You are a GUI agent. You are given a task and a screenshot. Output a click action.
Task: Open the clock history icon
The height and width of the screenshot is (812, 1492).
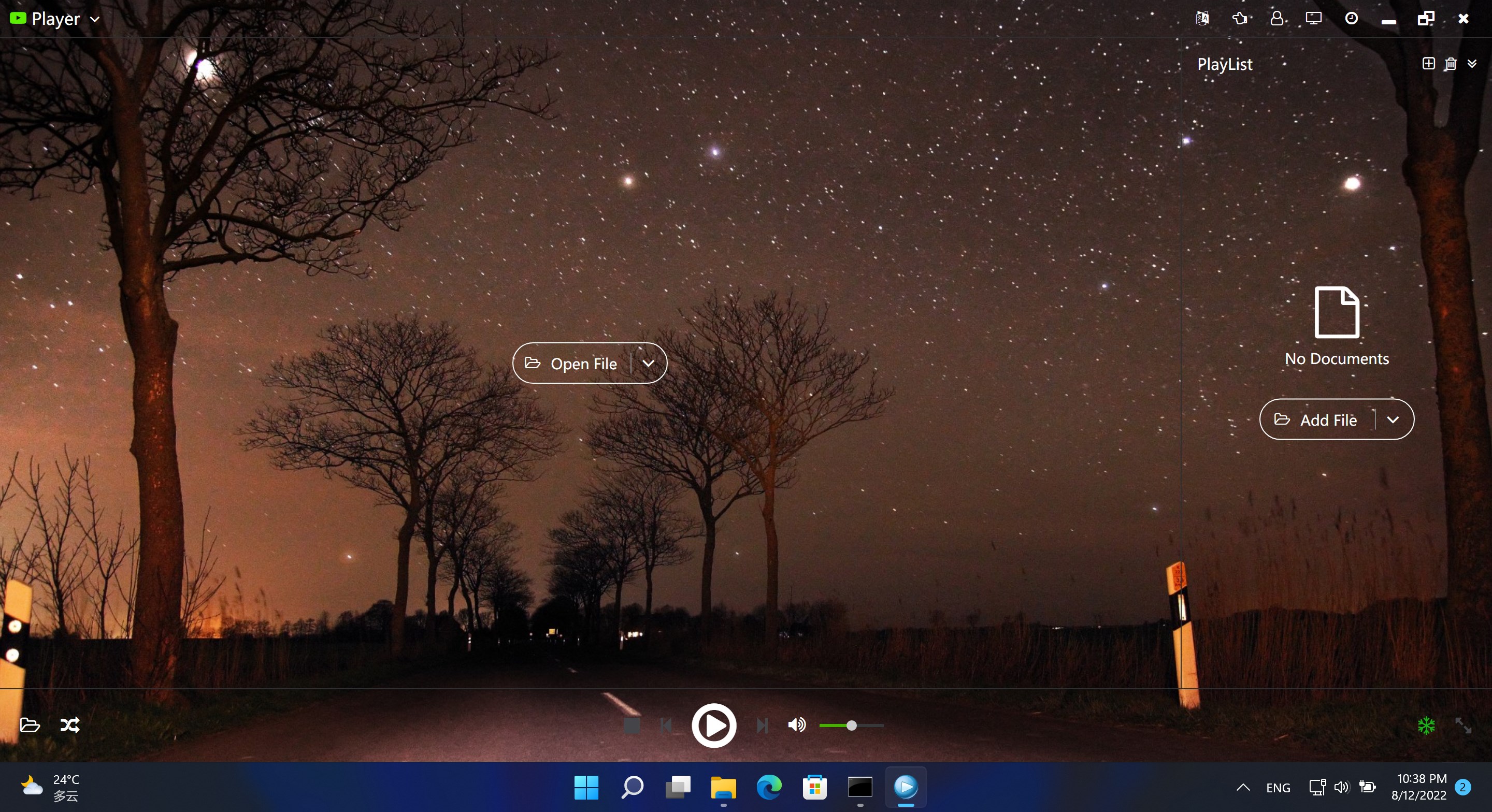[x=1351, y=19]
